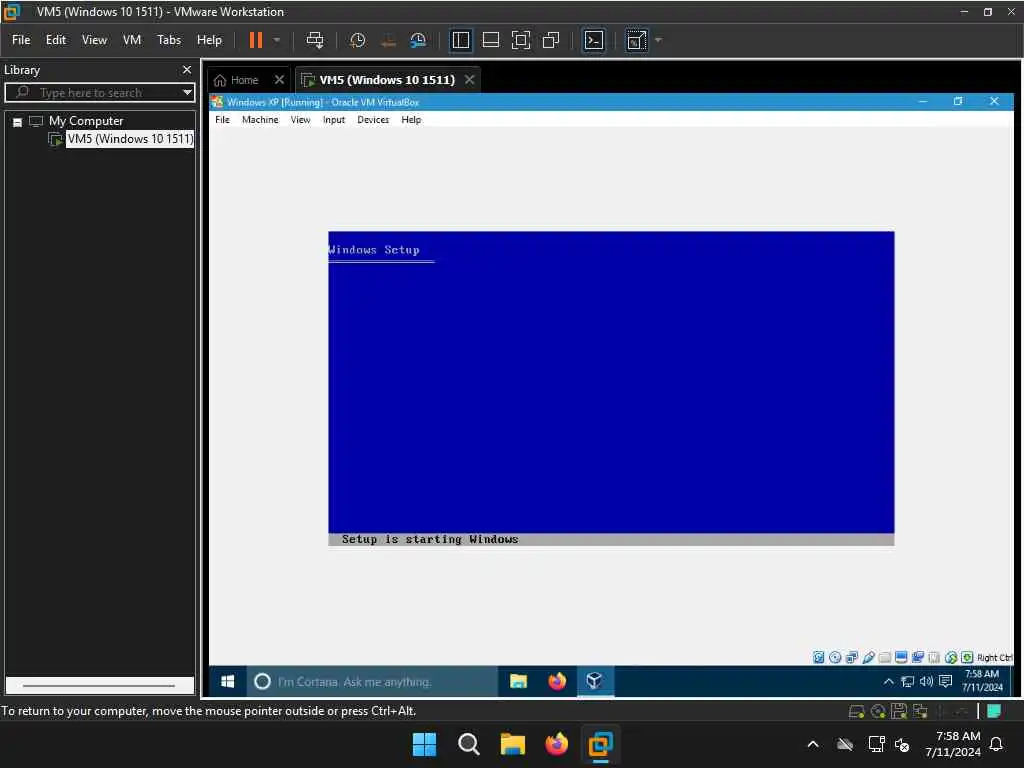Open the host Windows 11 Start button
Viewport: 1024px width, 768px height.
424,744
